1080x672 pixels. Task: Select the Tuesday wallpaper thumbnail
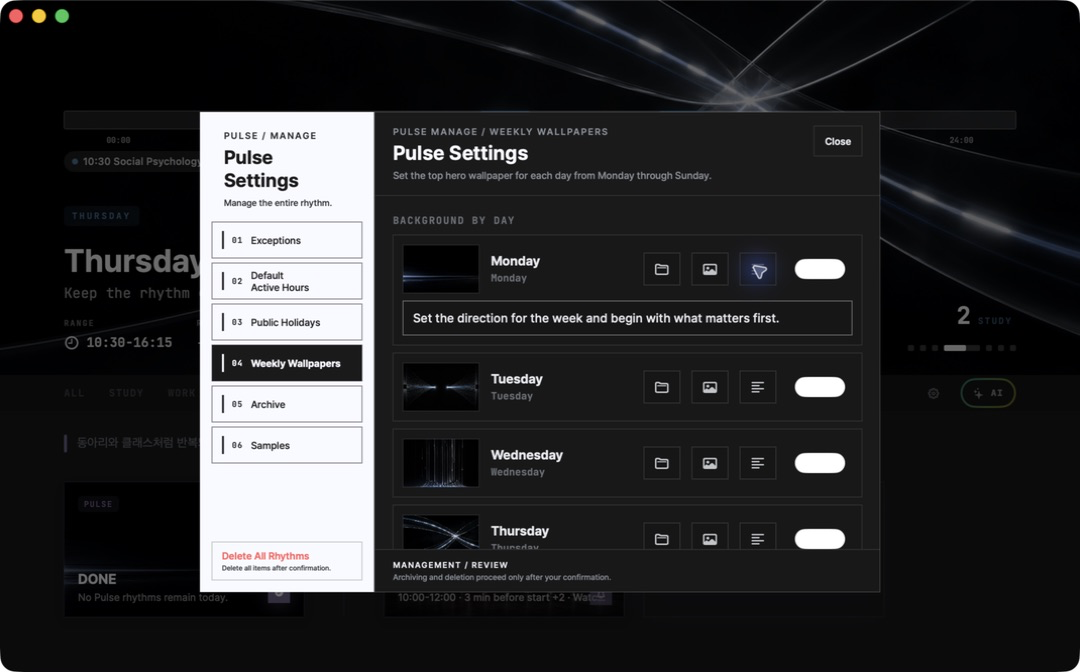[x=441, y=387]
